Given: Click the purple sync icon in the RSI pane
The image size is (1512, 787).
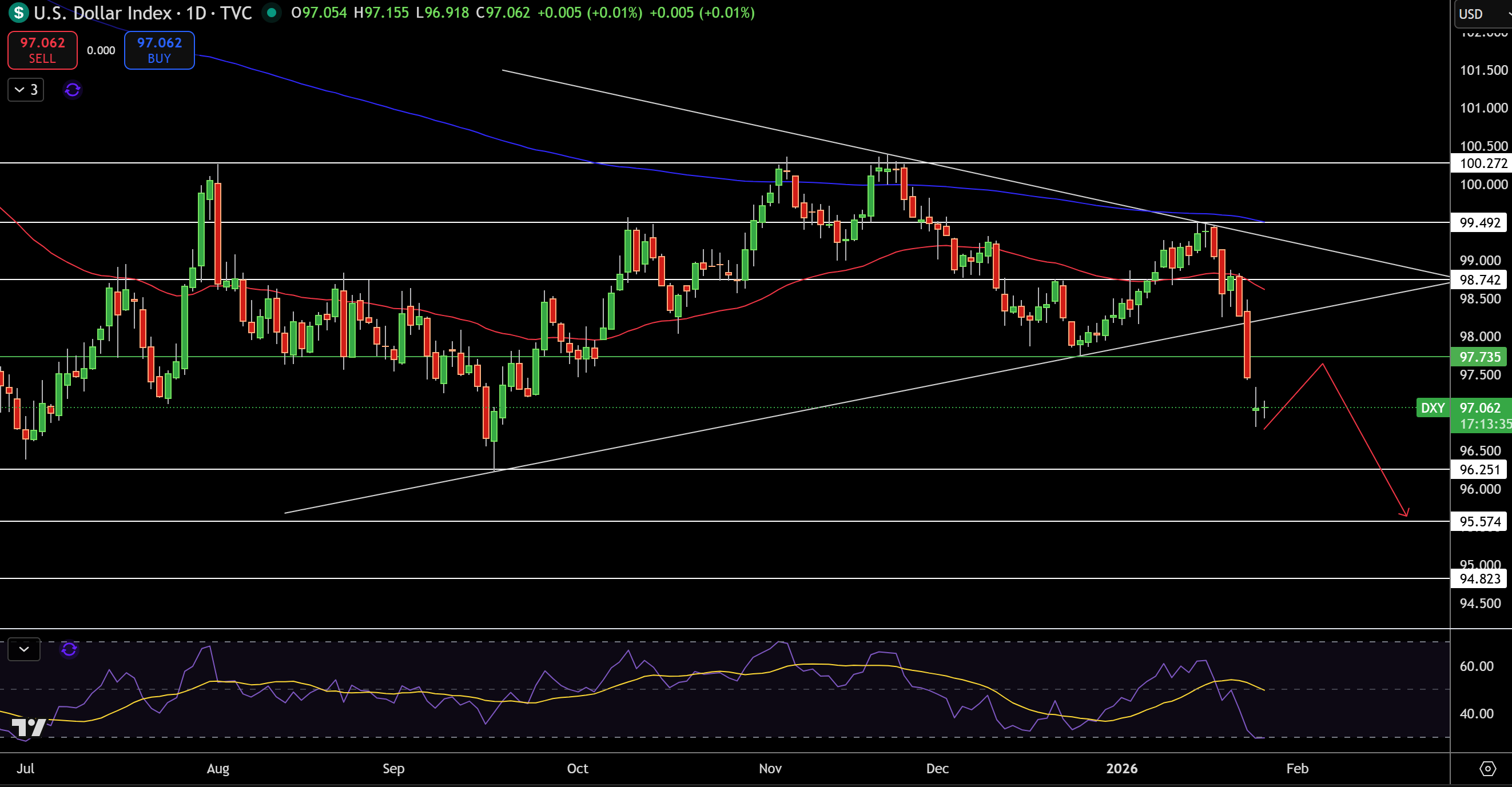Looking at the screenshot, I should tap(69, 649).
